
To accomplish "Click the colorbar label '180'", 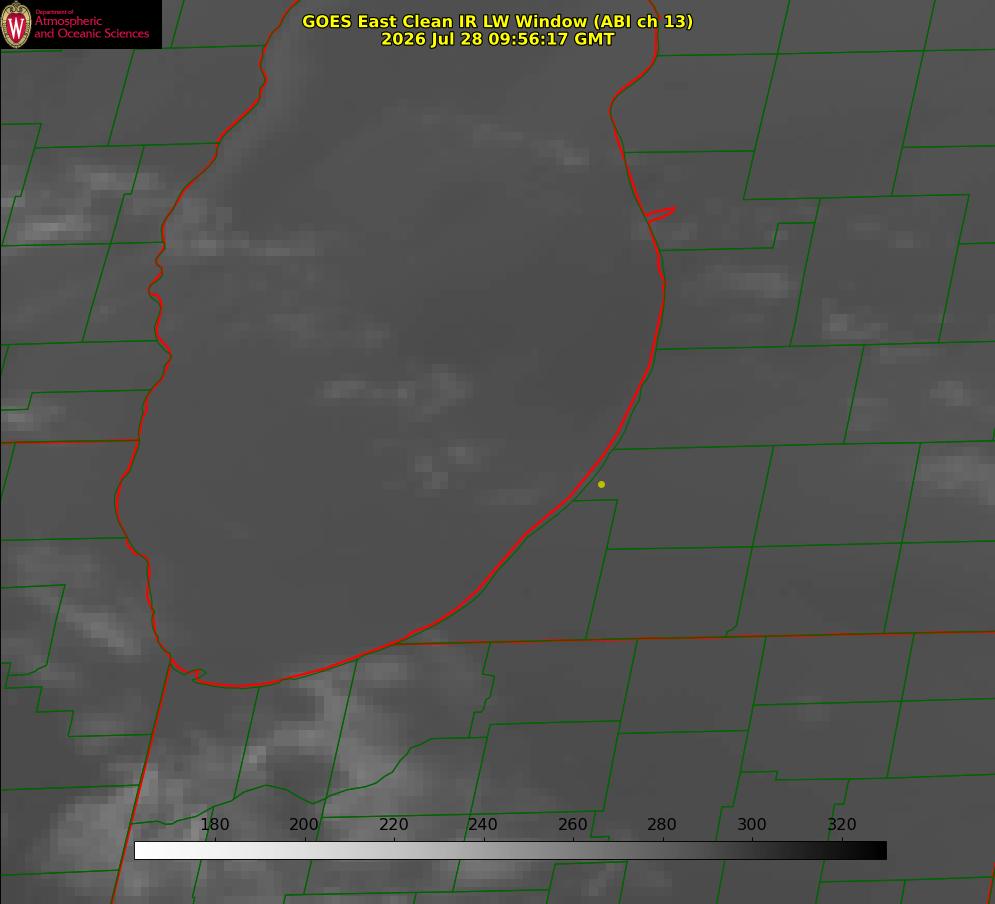I will point(214,824).
